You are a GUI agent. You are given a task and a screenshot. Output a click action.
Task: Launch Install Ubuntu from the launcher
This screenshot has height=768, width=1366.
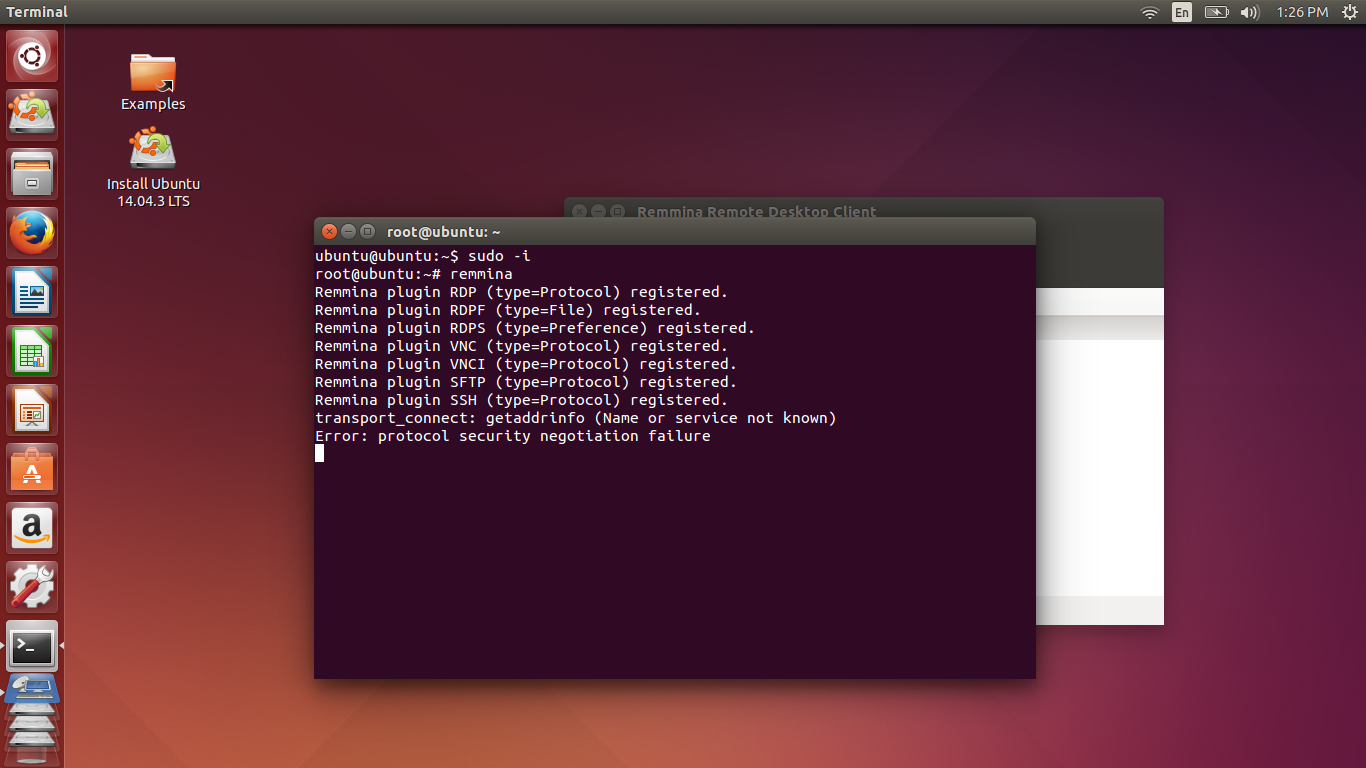tap(32, 115)
